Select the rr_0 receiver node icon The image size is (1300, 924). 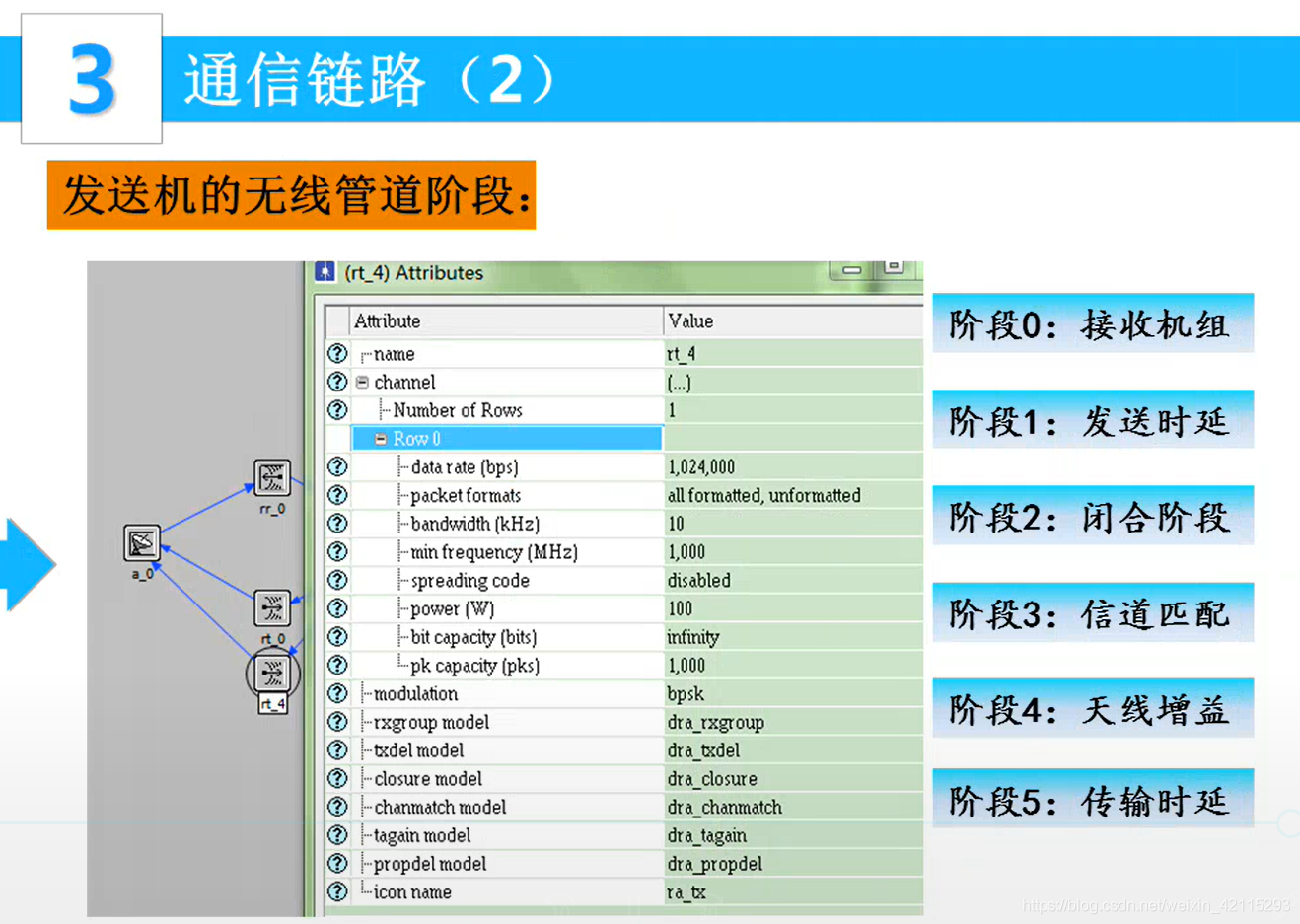point(272,478)
